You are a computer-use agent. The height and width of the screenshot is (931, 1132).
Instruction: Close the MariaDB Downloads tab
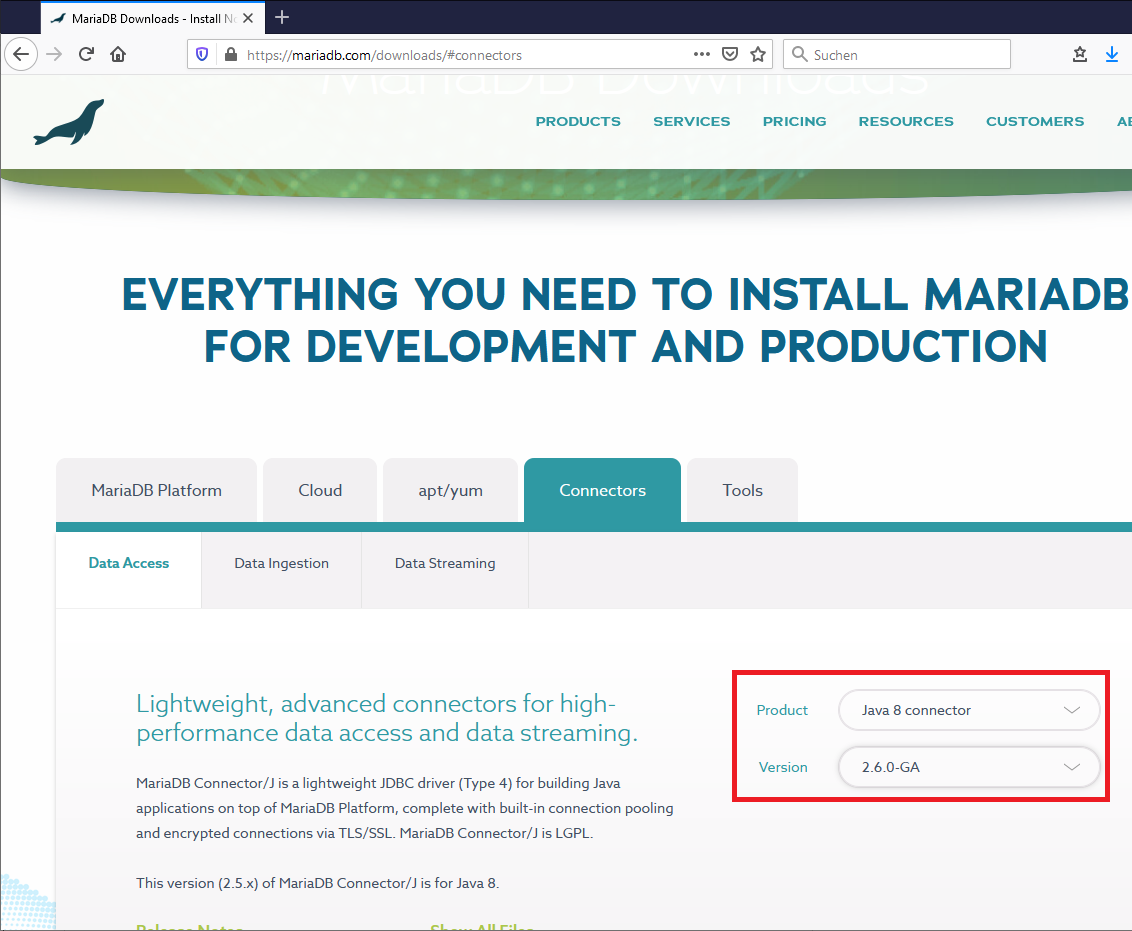[248, 18]
